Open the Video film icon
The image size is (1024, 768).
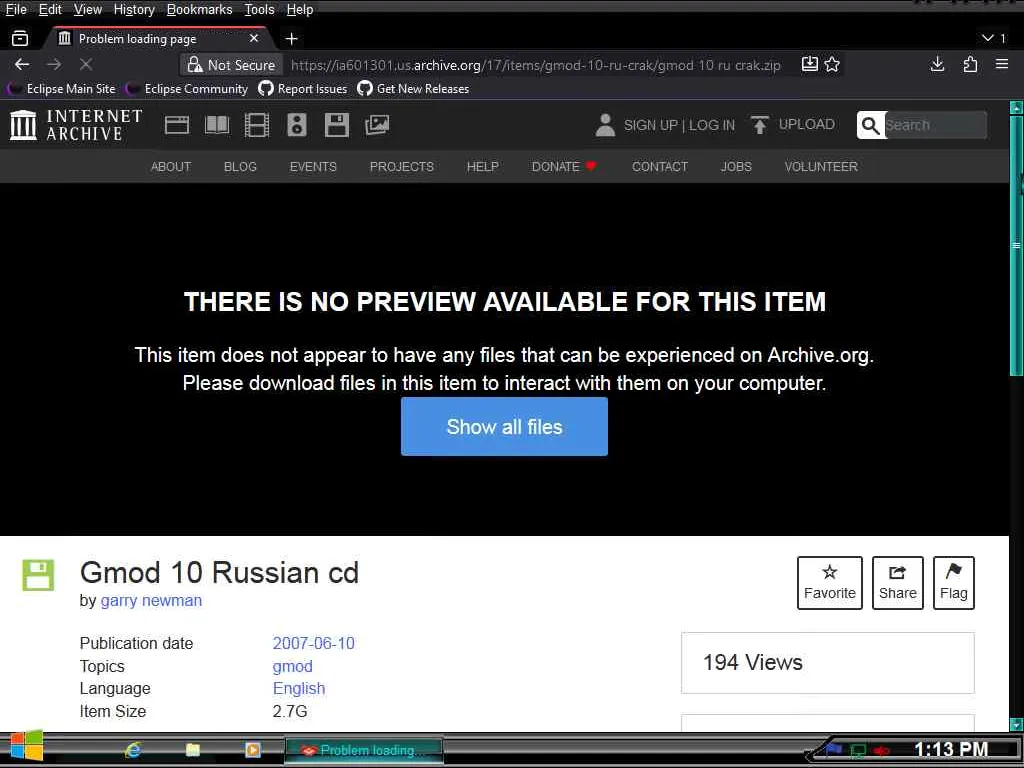coord(257,125)
